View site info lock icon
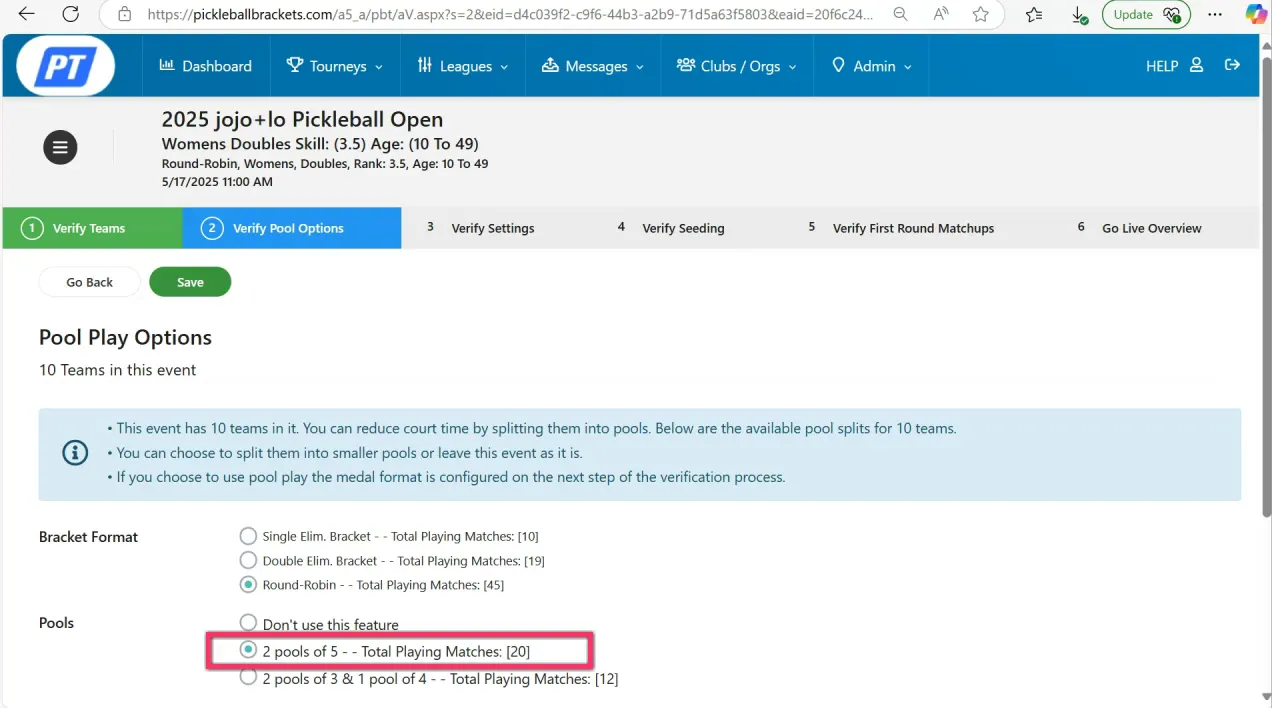The width and height of the screenshot is (1272, 708). (x=124, y=14)
